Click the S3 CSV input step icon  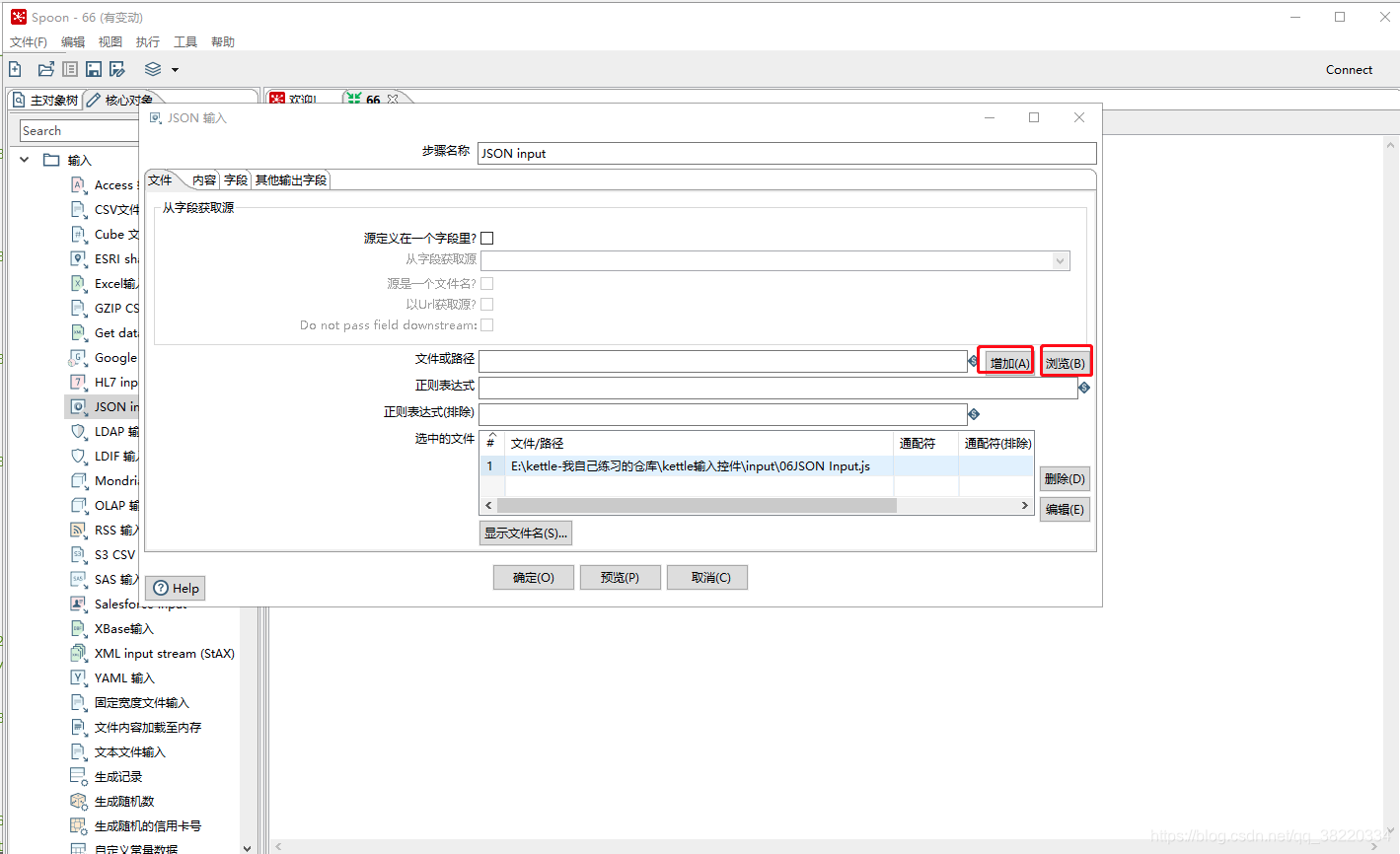pos(78,554)
